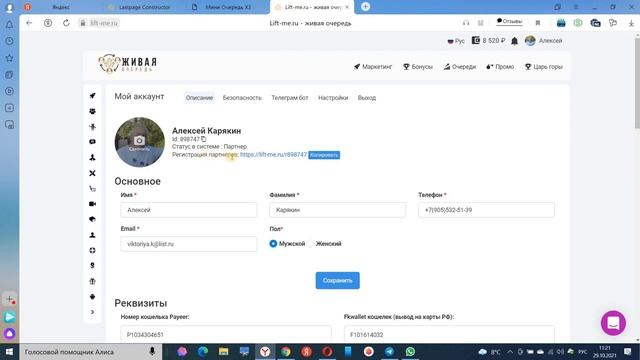Reload the page with the refresh icon
The height and width of the screenshot is (360, 640).
pos(66,23)
